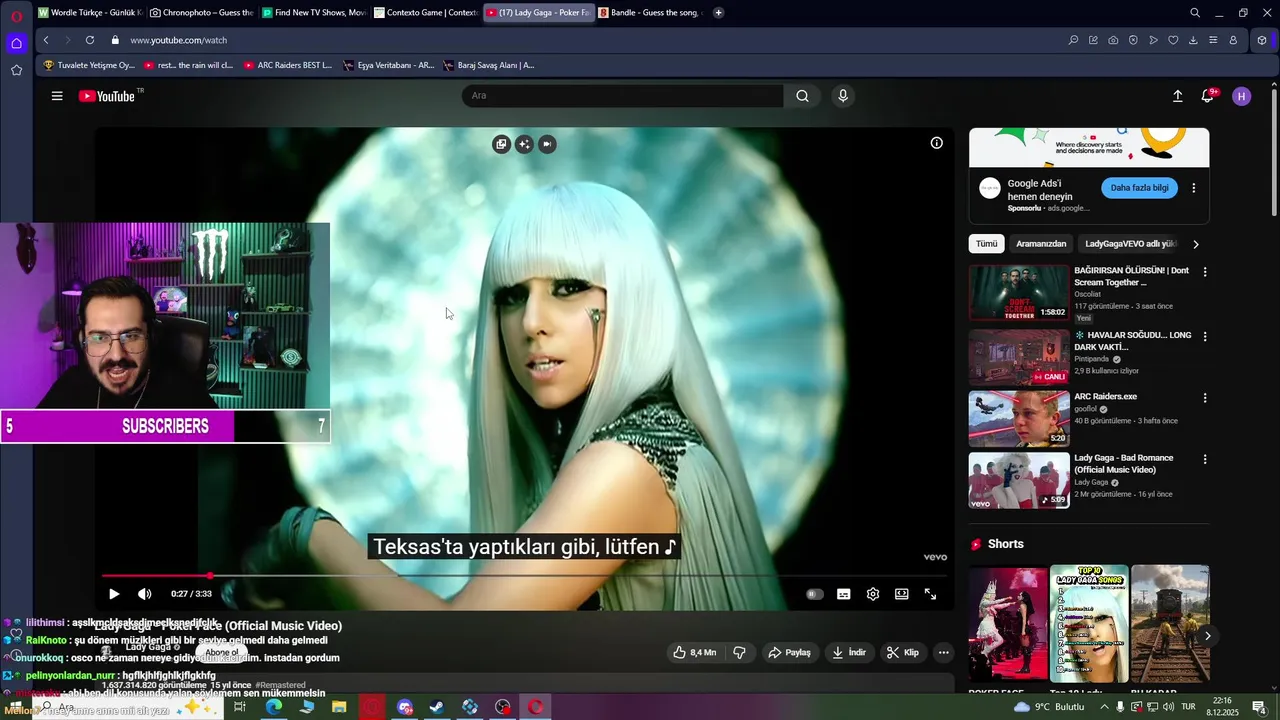Select the LadyGagaVEVO filter chip

pyautogui.click(x=1130, y=244)
